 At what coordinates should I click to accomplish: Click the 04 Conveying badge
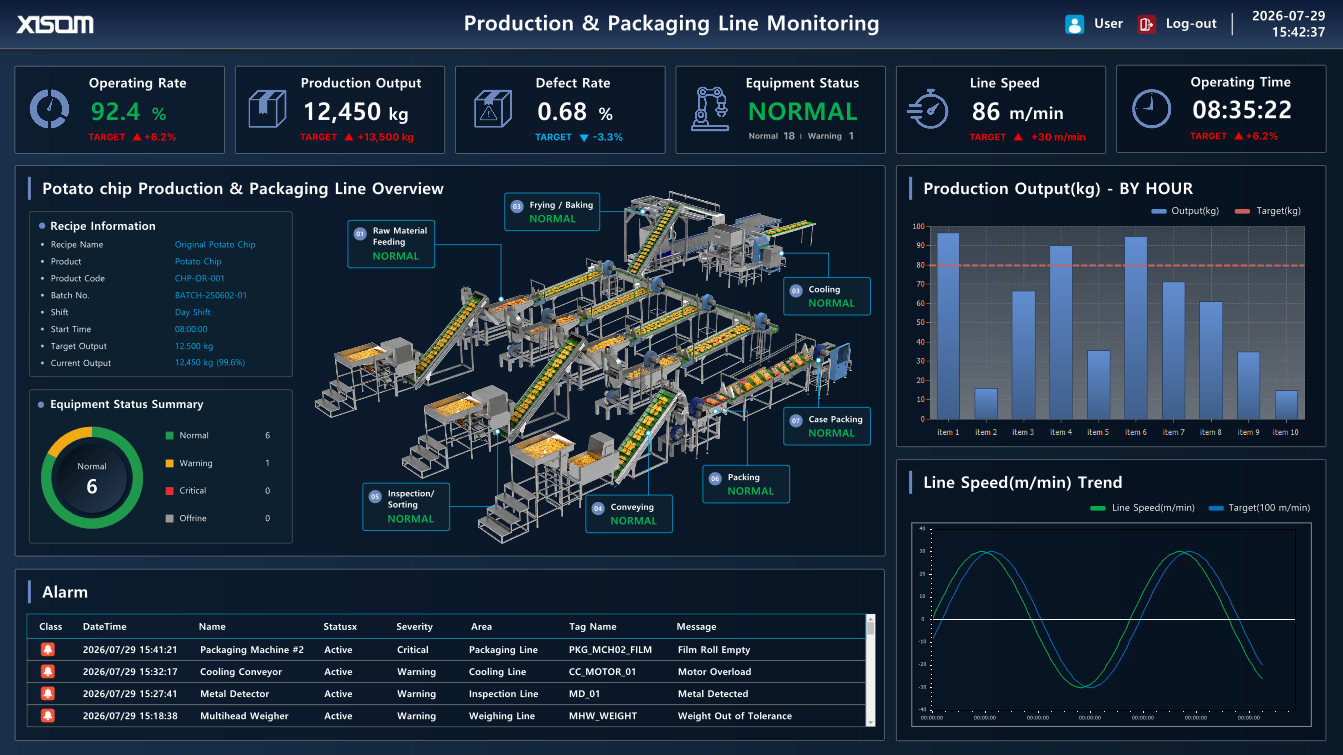point(598,508)
